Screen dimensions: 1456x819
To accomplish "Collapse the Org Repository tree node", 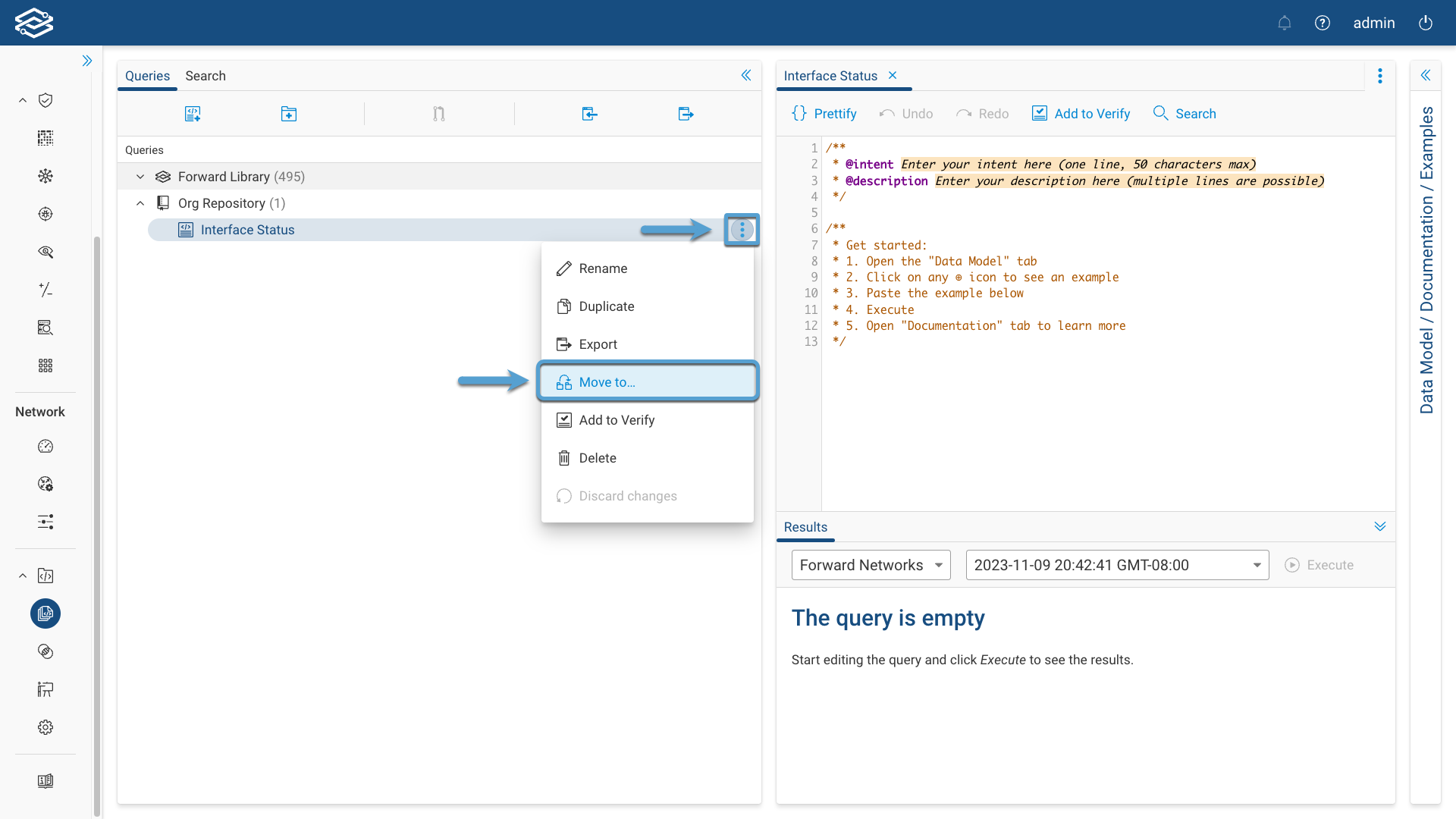I will [140, 203].
